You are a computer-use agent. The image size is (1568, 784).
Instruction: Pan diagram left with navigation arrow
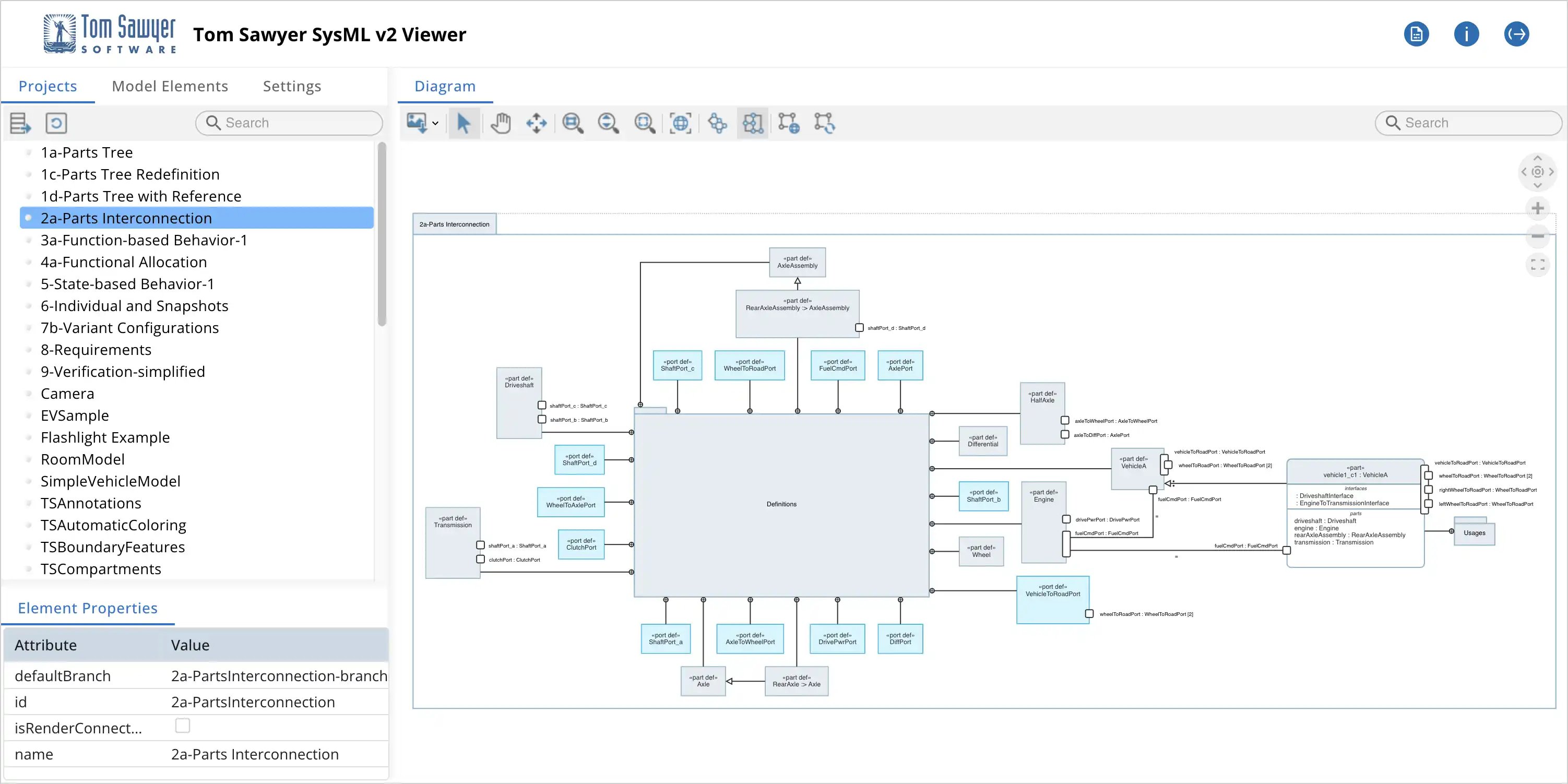tap(1524, 172)
